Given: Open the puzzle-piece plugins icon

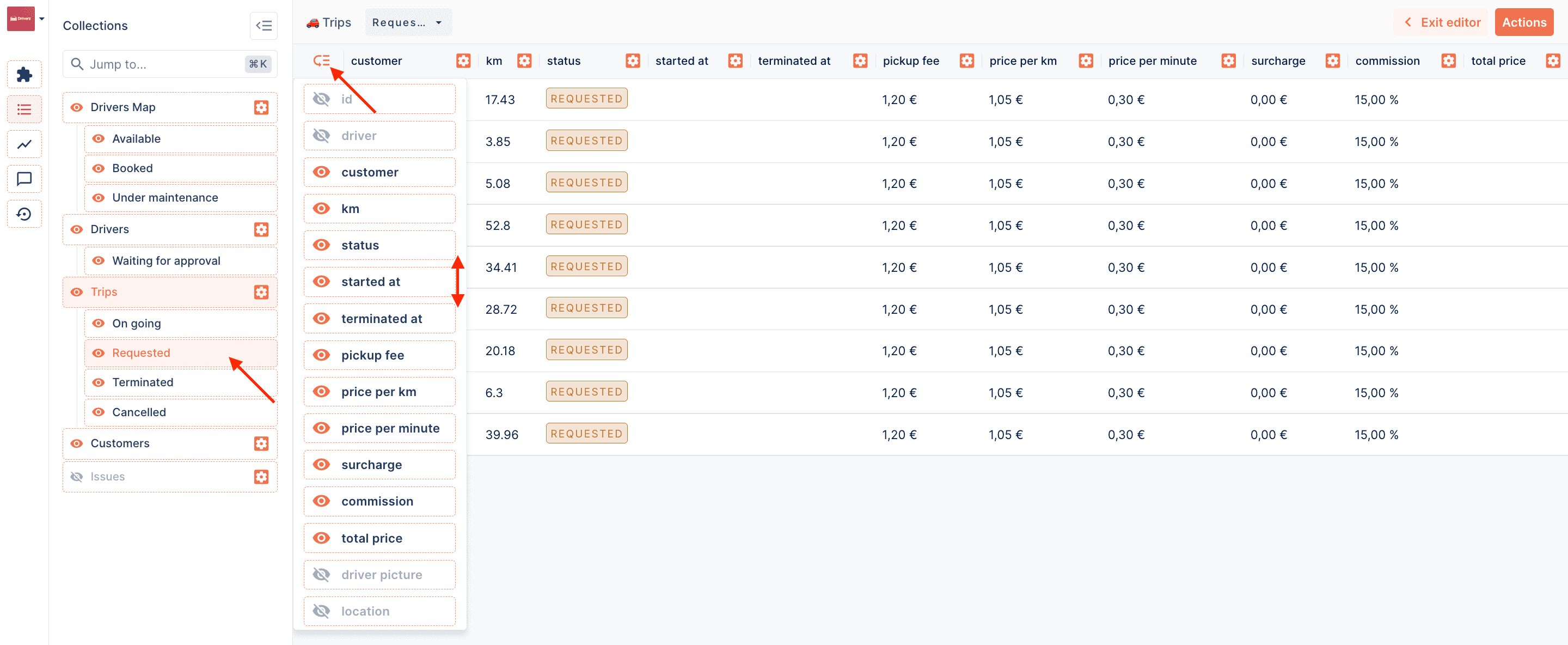Looking at the screenshot, I should tap(24, 75).
